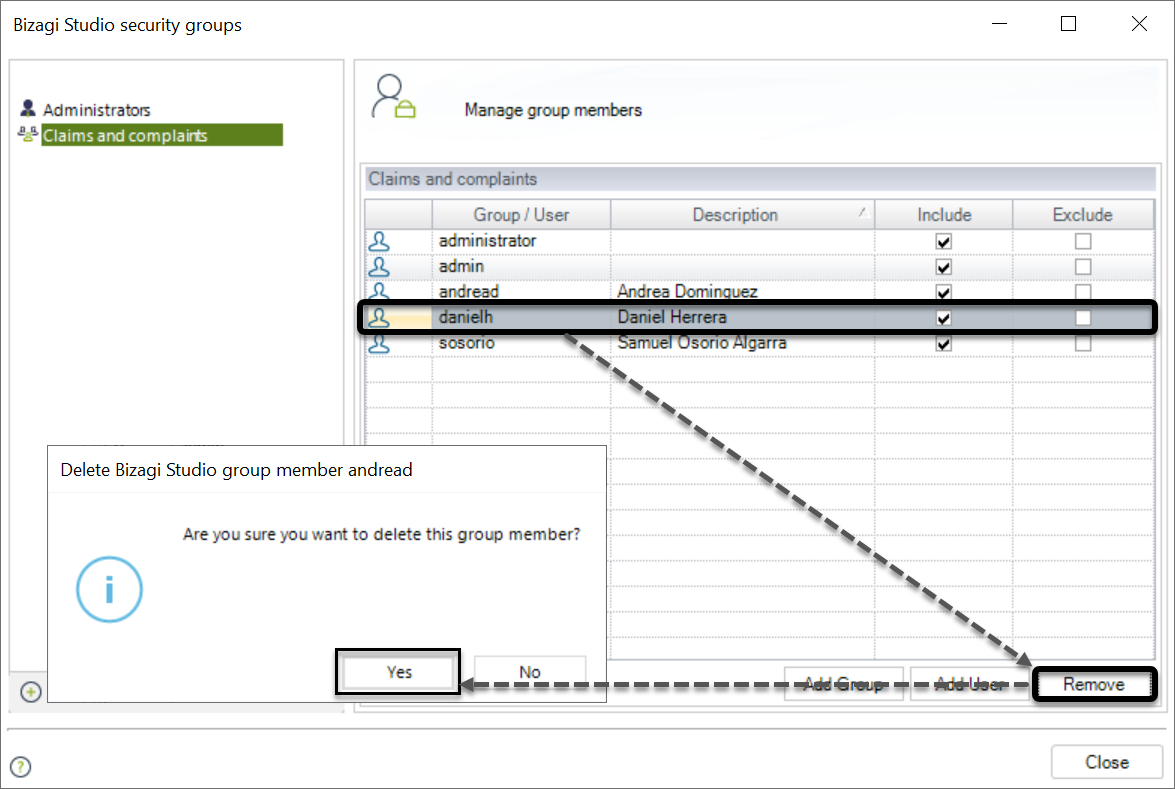Click the Samuel Osorio Algarra description cell
Viewport: 1175px width, 789px height.
pyautogui.click(x=742, y=343)
